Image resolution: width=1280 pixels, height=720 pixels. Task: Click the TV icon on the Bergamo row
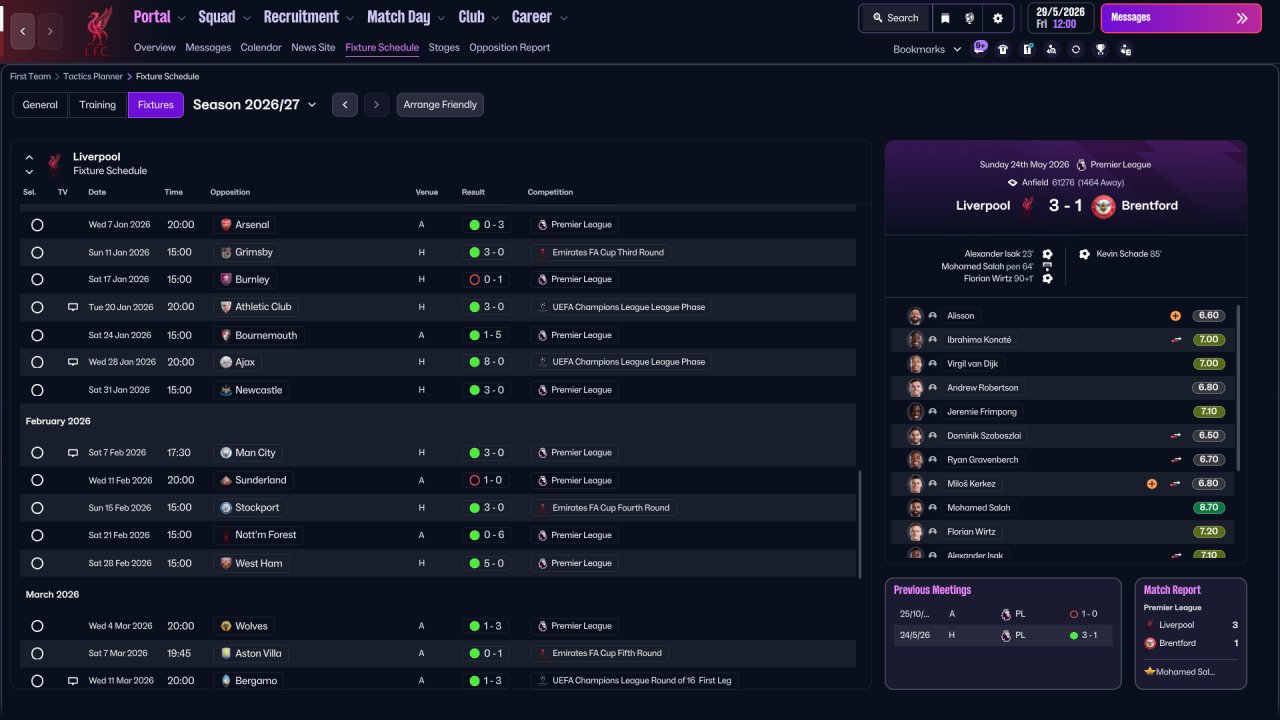(x=72, y=681)
